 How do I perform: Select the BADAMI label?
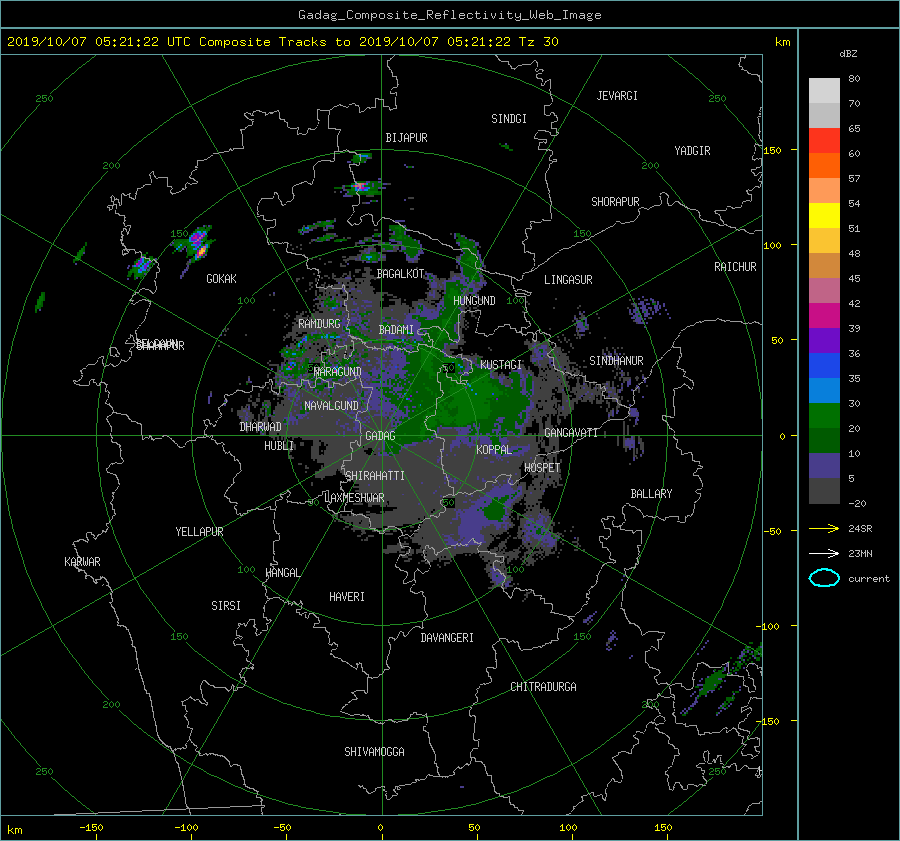point(396,330)
